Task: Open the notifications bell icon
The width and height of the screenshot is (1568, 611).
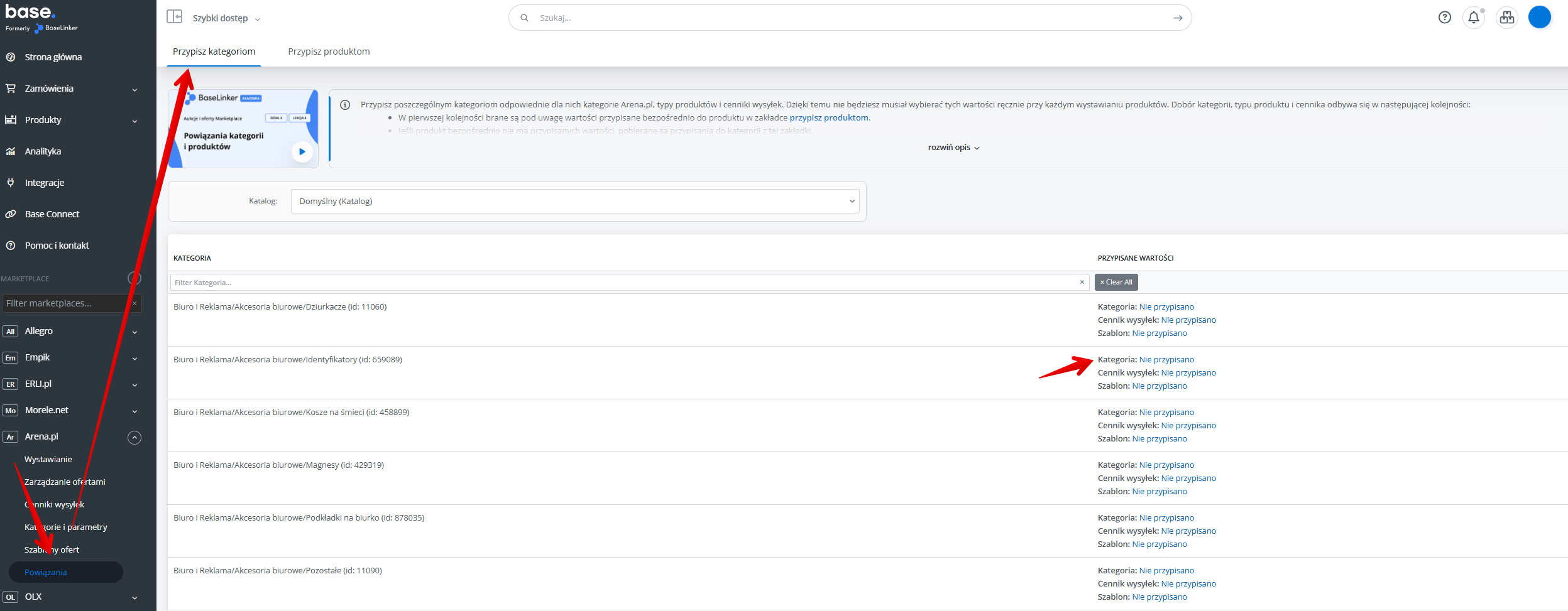Action: pos(1473,18)
